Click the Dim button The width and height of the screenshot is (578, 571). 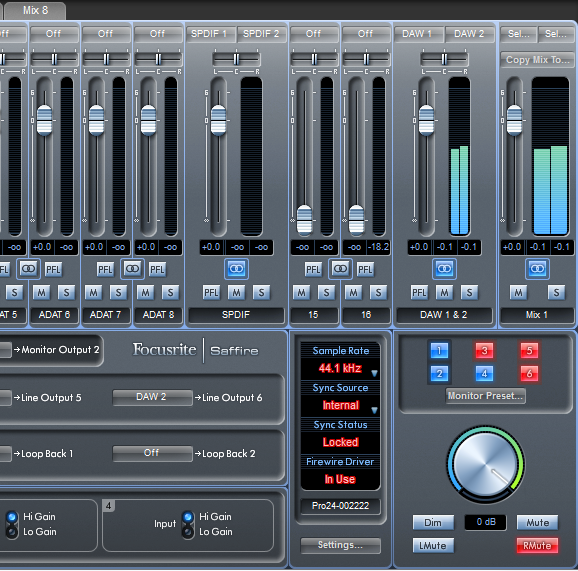click(x=433, y=522)
